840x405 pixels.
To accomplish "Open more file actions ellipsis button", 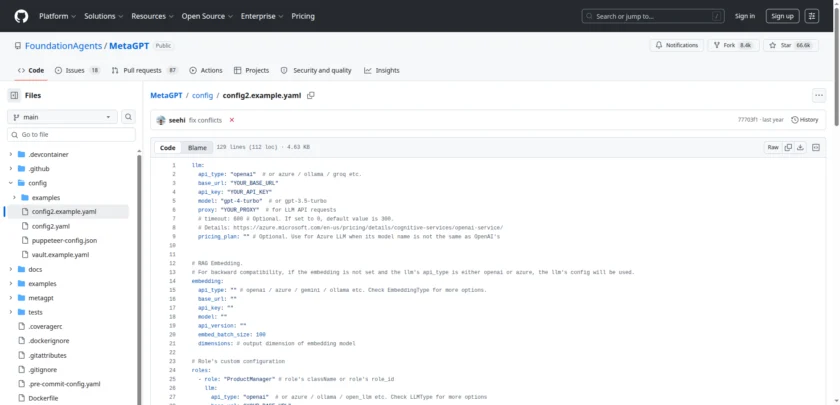I will click(x=819, y=95).
